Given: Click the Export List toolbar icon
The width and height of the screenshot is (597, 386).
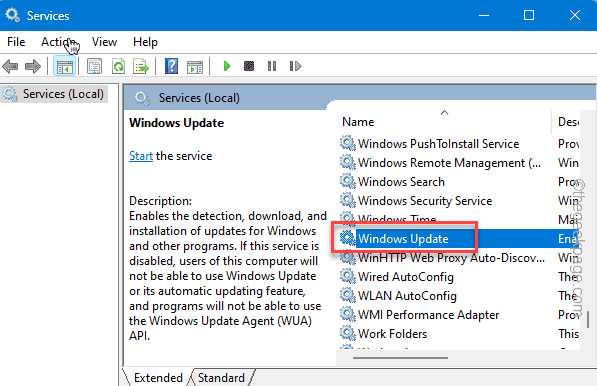Looking at the screenshot, I should [141, 67].
